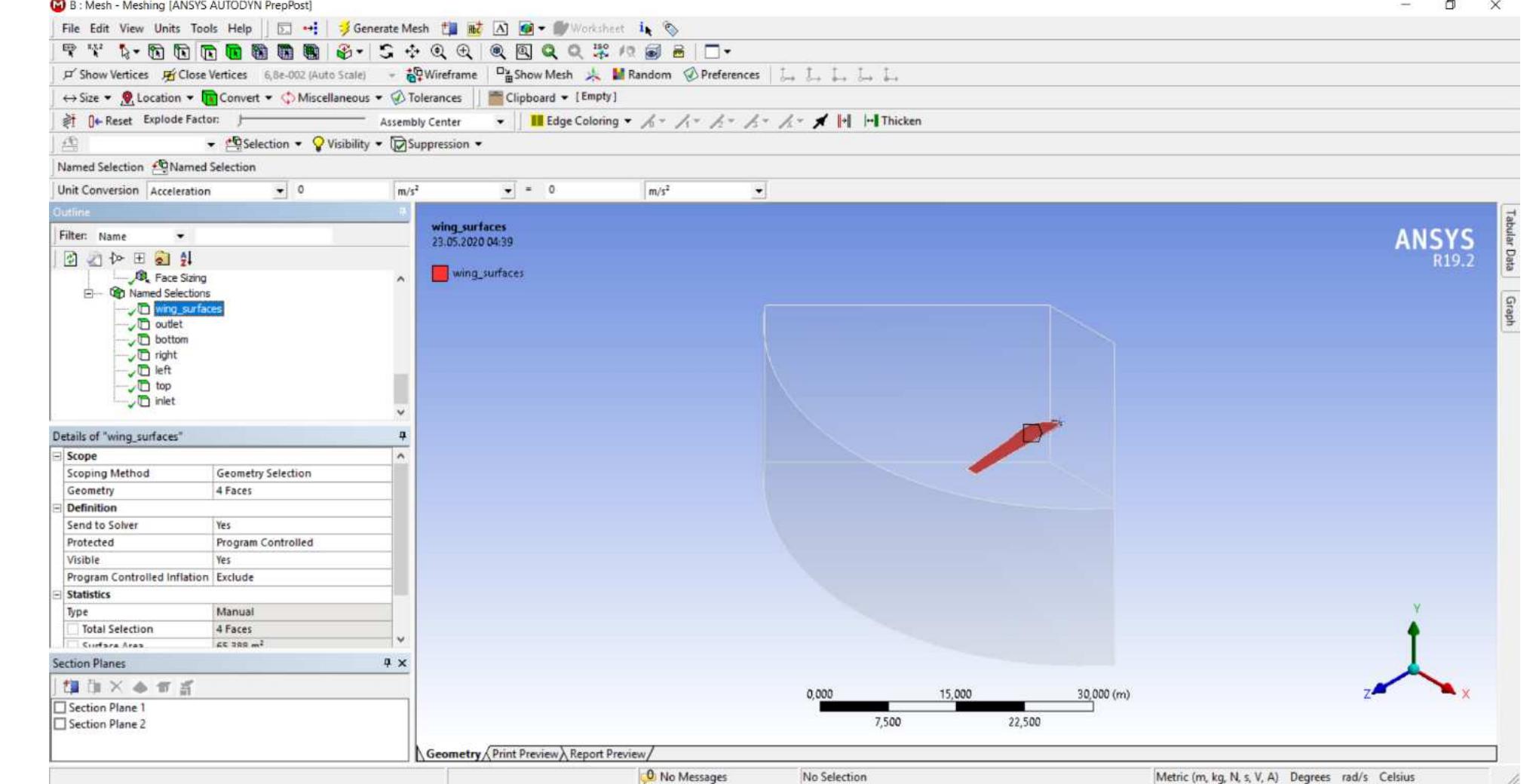Click the Named Selection create button
This screenshot has width=1533, height=784.
click(x=204, y=167)
